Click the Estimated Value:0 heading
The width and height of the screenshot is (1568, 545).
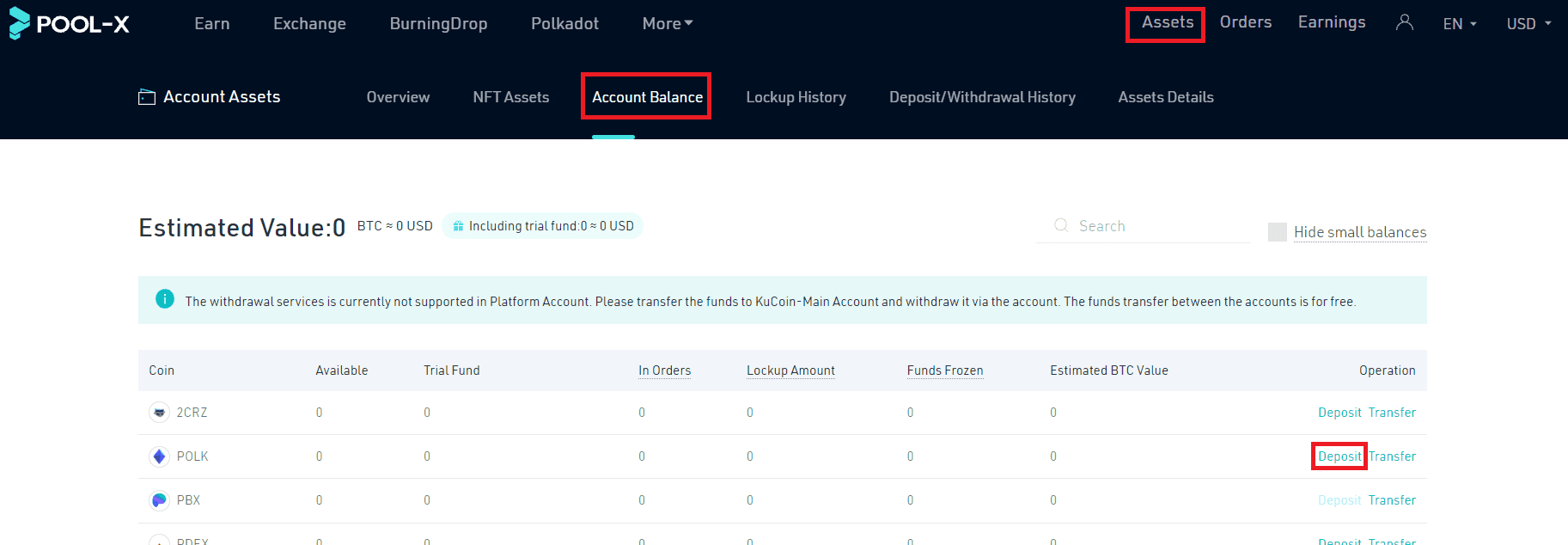[x=242, y=228]
